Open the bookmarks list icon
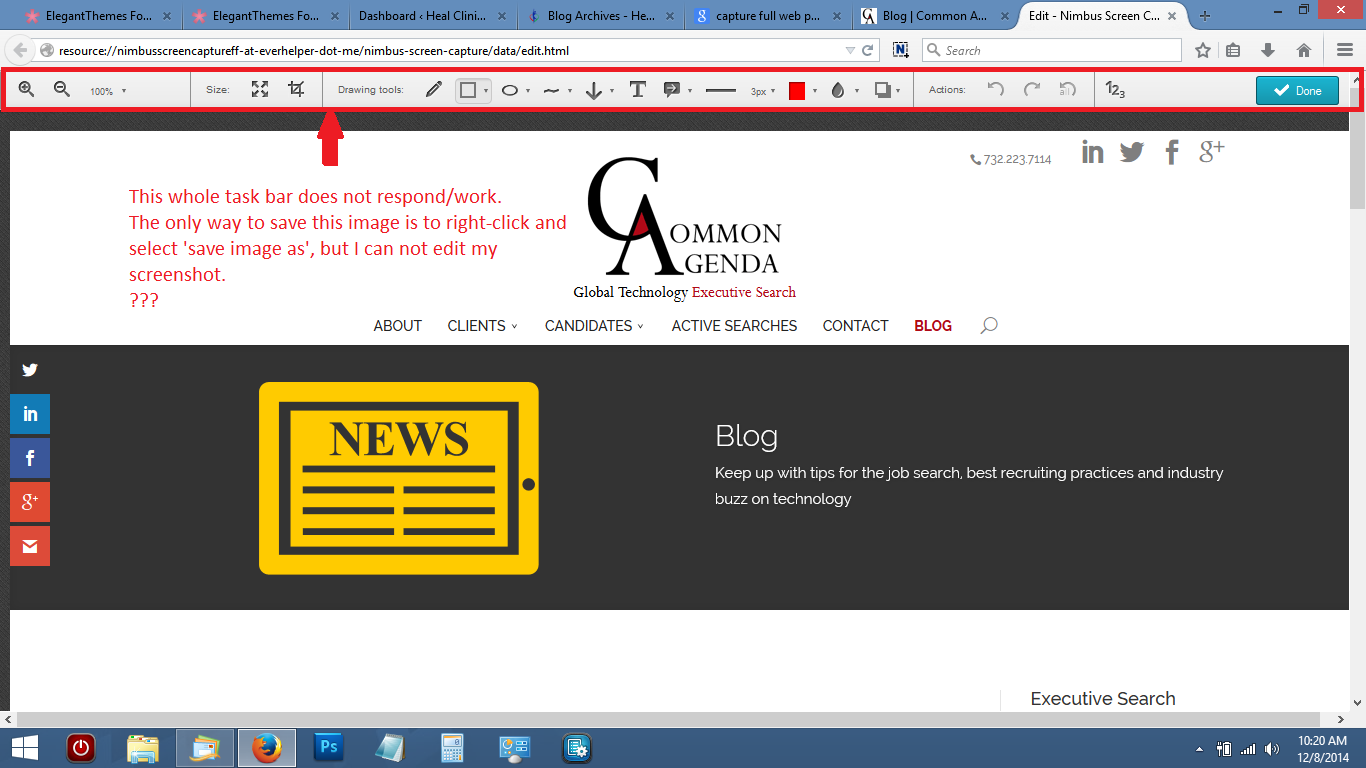1366x768 pixels. [1233, 50]
